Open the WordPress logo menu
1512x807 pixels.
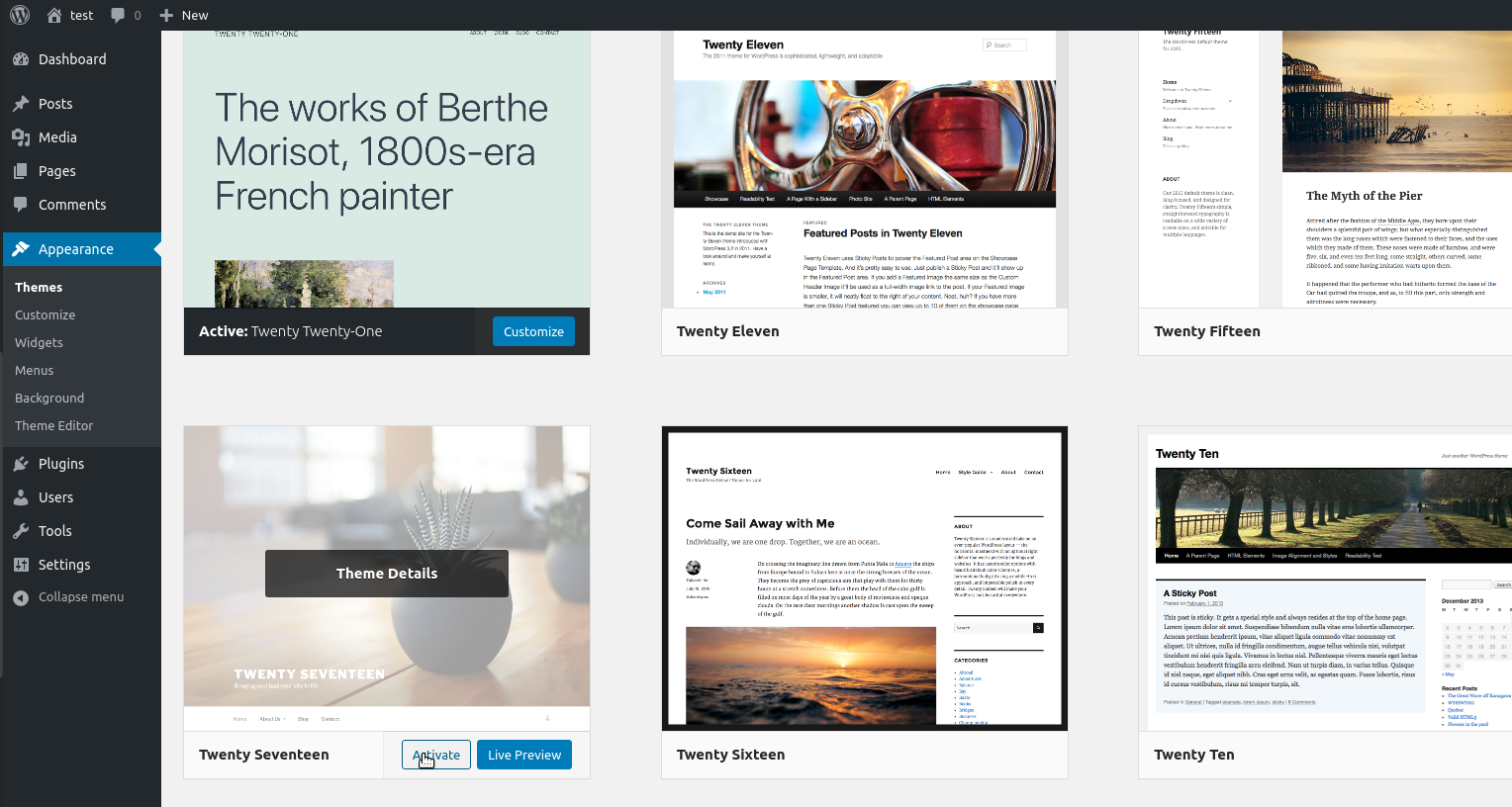(20, 15)
